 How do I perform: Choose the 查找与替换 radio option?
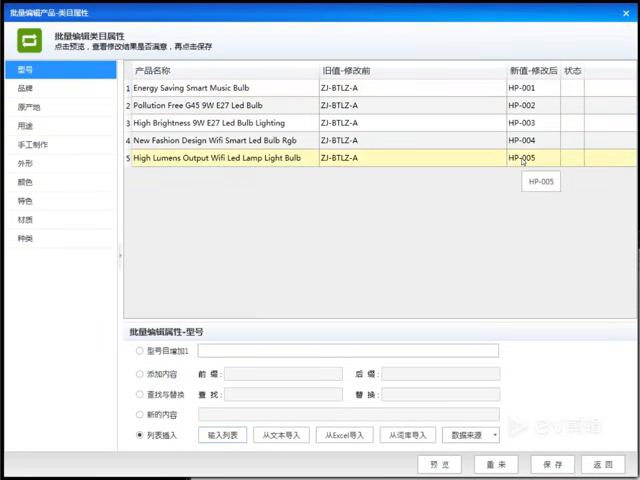[140, 394]
